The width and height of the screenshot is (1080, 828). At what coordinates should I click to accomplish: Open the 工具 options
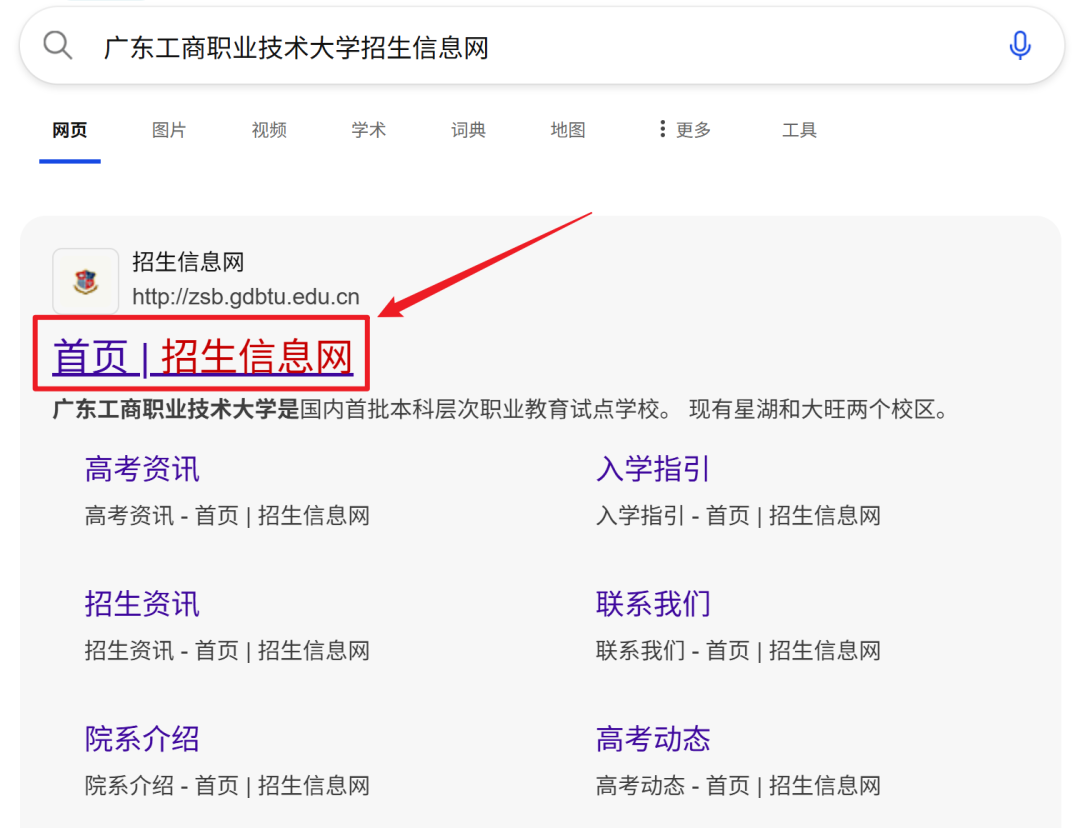pyautogui.click(x=799, y=130)
